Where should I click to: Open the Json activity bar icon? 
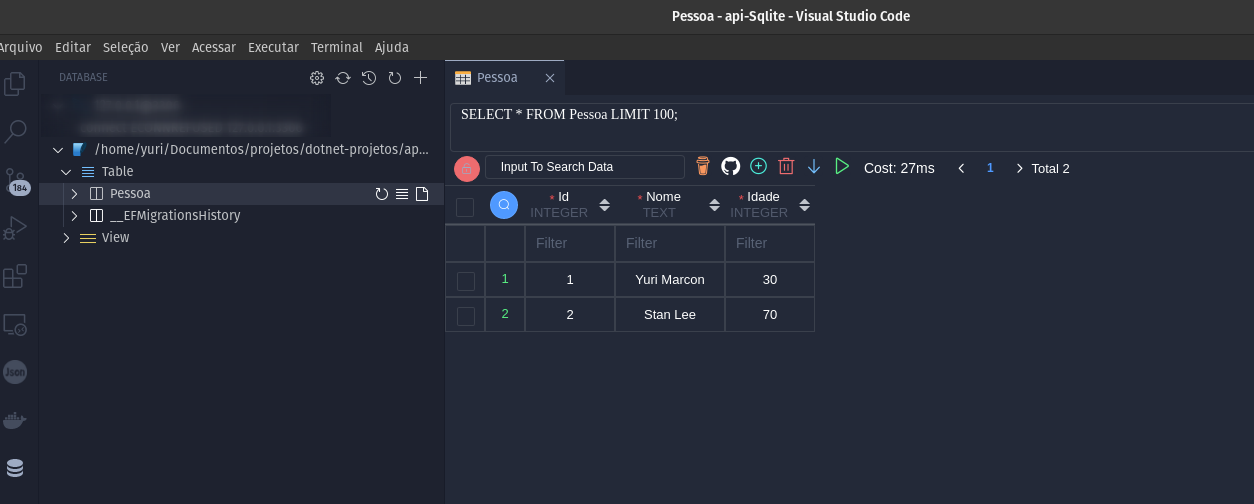[15, 372]
